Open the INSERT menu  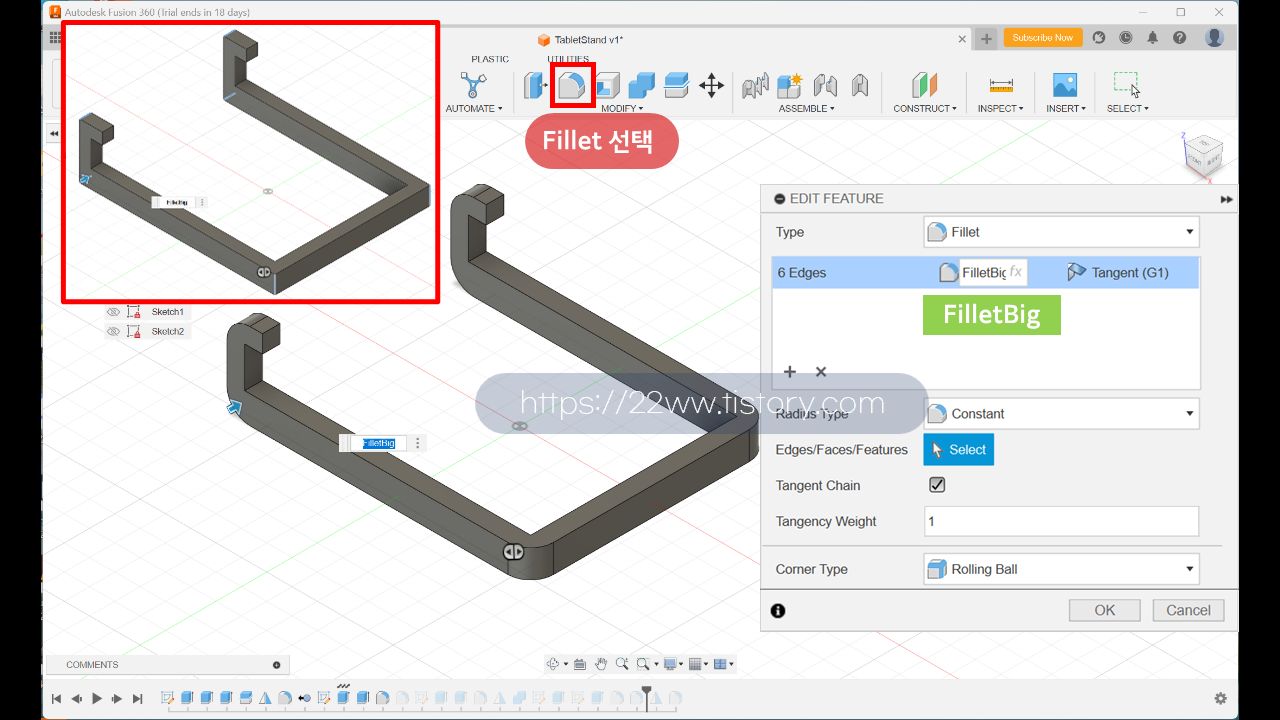click(x=1066, y=108)
